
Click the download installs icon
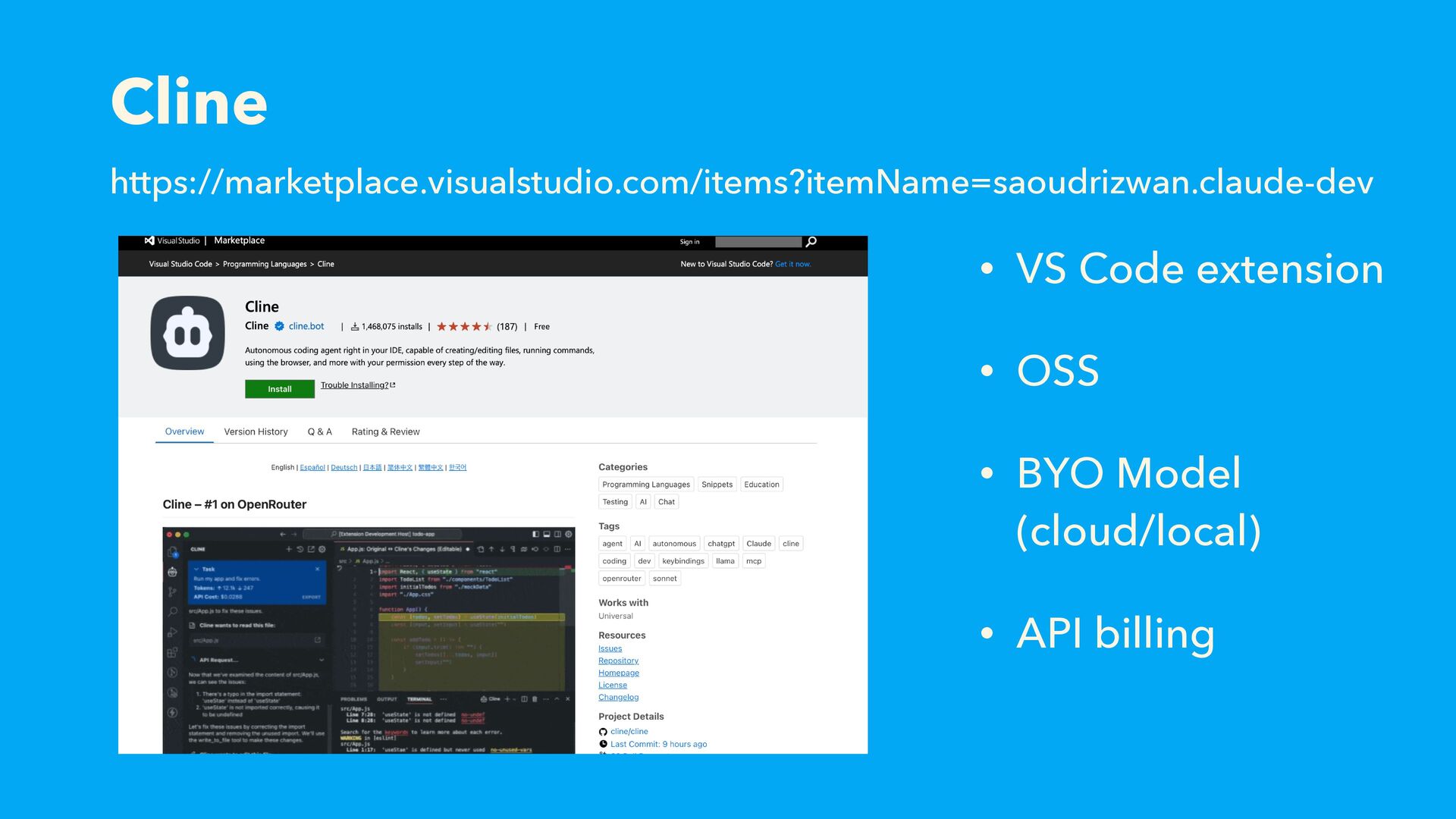click(x=354, y=327)
